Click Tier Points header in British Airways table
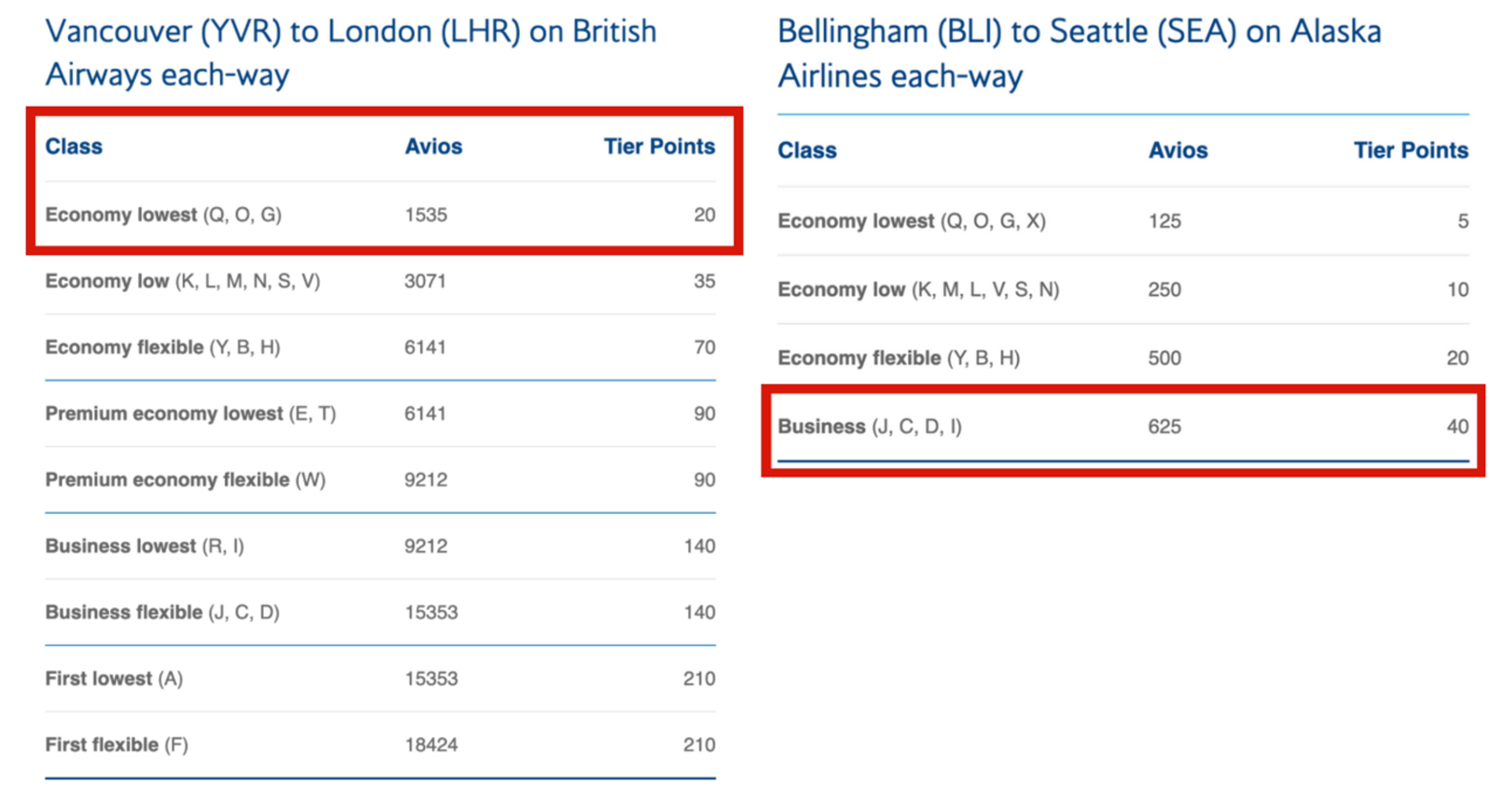1512x799 pixels. tap(660, 146)
